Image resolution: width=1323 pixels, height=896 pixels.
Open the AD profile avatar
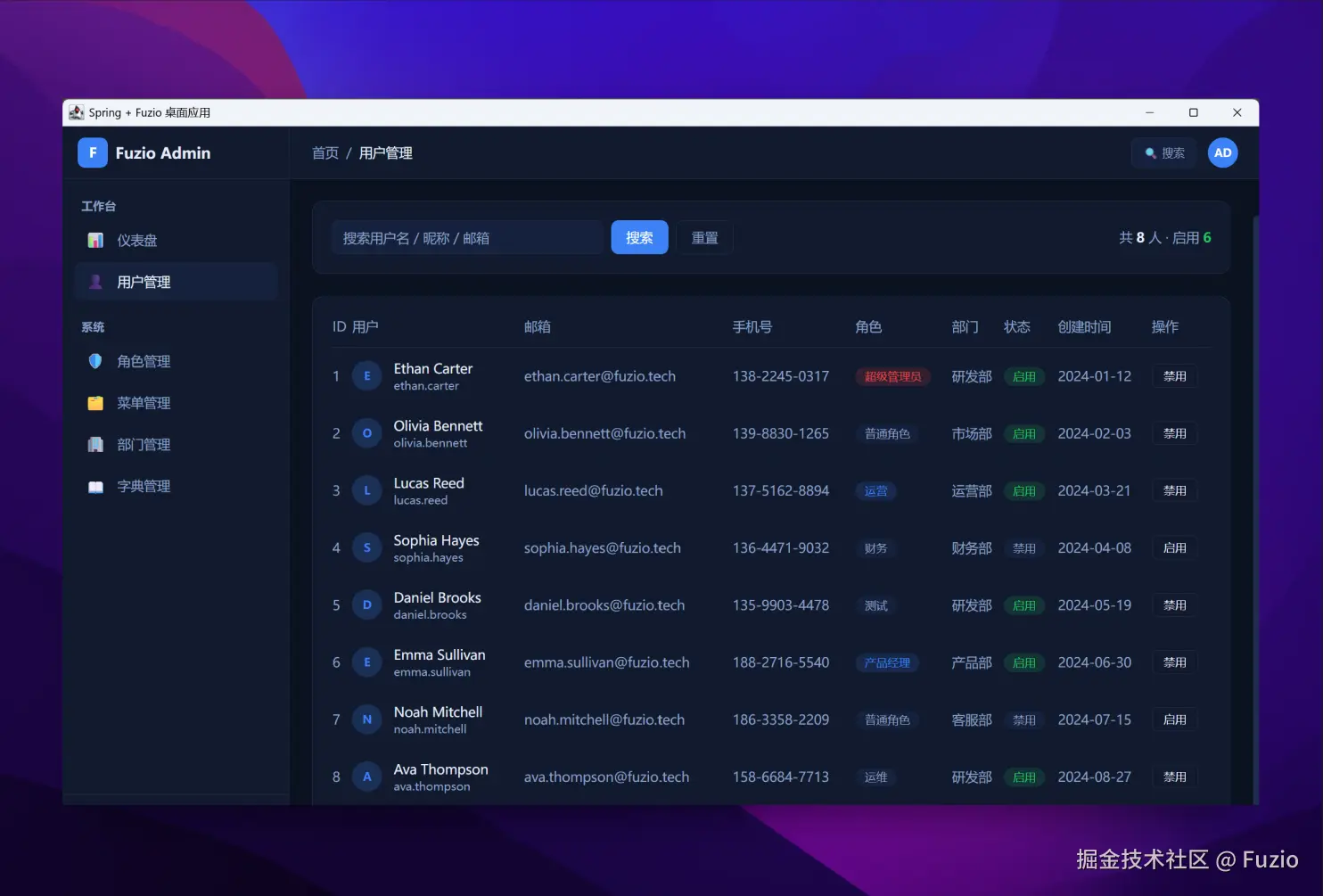tap(1222, 152)
